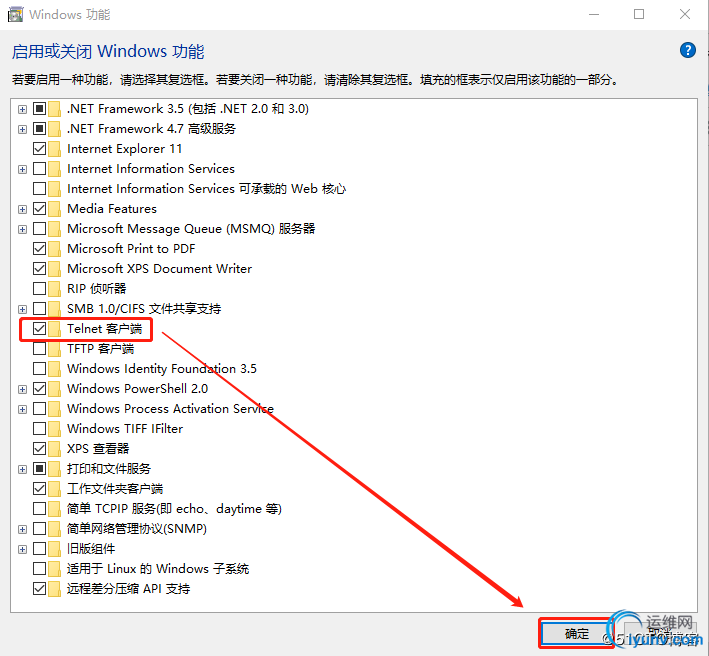709x656 pixels.
Task: Maximize the Windows 功能 window
Action: click(x=639, y=14)
